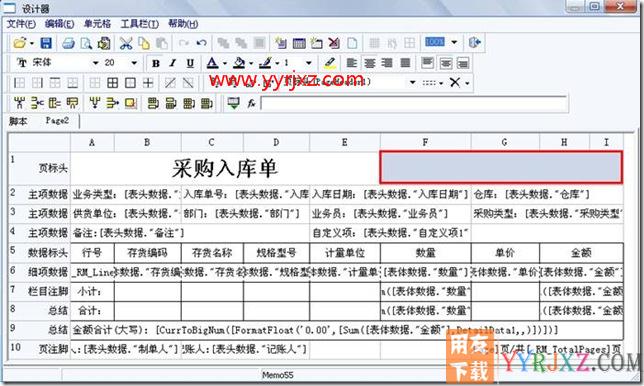Save the report with the floppy icon
The height and width of the screenshot is (386, 644).
pyautogui.click(x=46, y=43)
